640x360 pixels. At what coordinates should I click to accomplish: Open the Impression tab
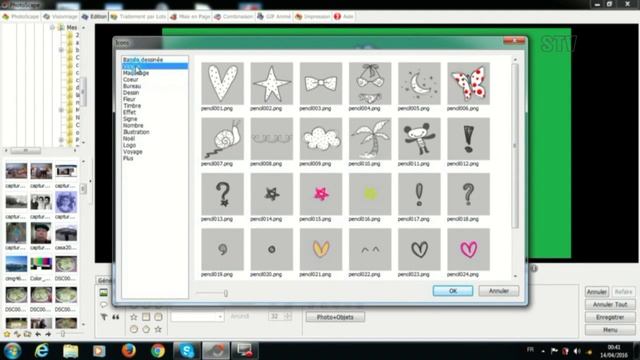coord(312,16)
